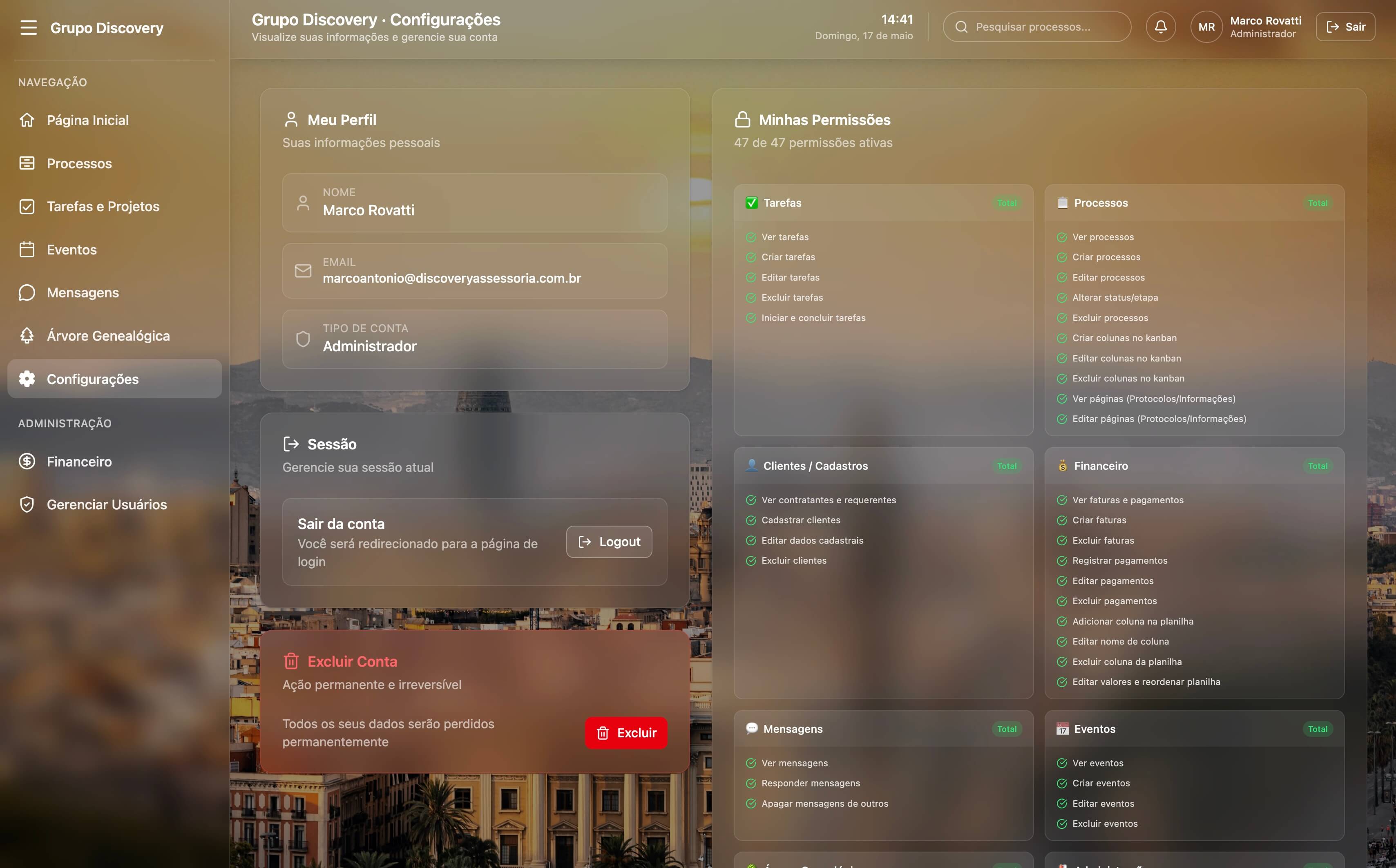The width and height of the screenshot is (1396, 868).
Task: Click 'Editar dados cadastrais' permission
Action: 812,540
